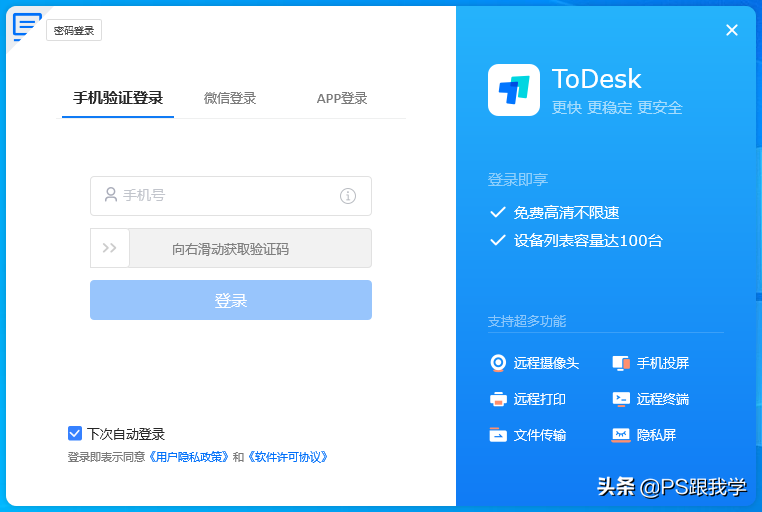This screenshot has width=762, height=512.
Task: Switch to the APP登录 tab
Action: pyautogui.click(x=342, y=98)
